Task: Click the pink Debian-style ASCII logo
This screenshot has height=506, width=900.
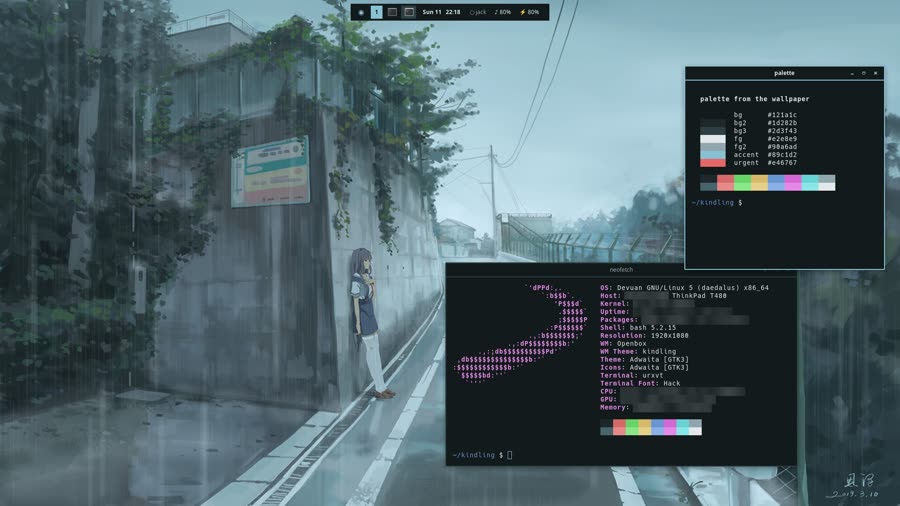Action: pyautogui.click(x=521, y=334)
